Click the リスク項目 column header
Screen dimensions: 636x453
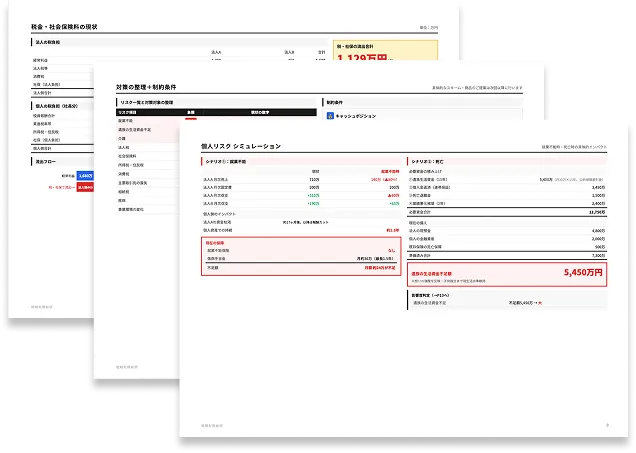coord(130,112)
